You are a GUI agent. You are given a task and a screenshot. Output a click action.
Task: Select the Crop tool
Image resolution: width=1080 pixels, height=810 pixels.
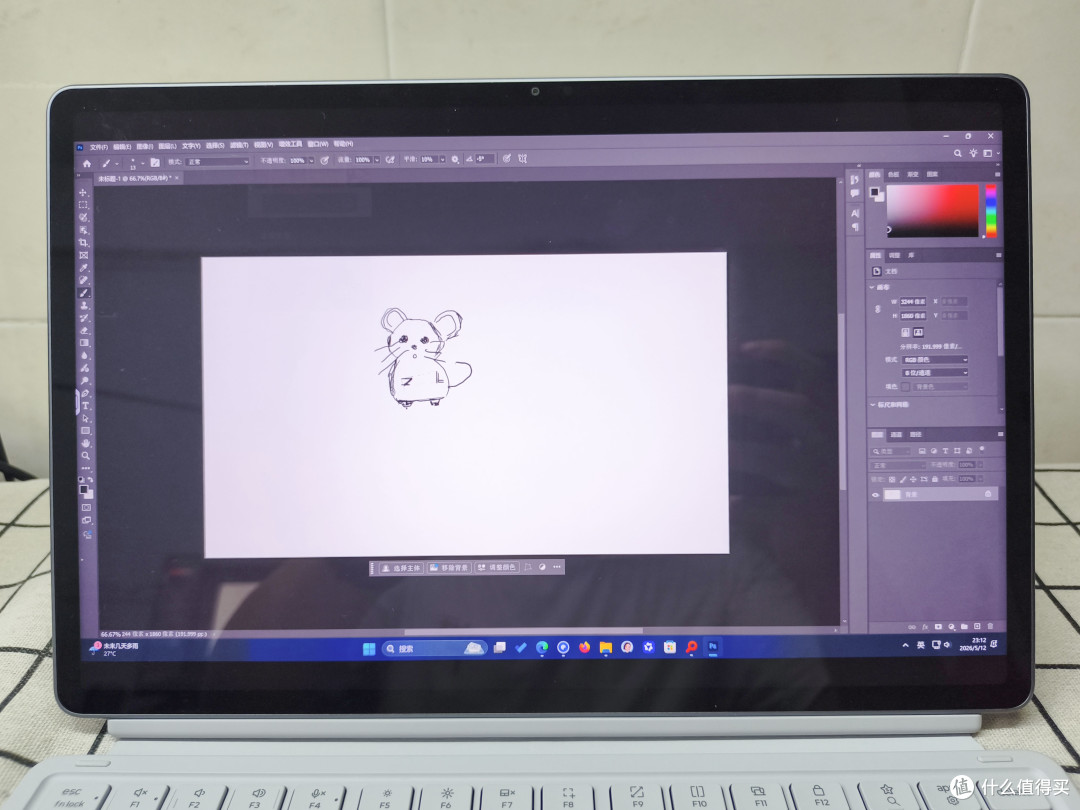(83, 242)
